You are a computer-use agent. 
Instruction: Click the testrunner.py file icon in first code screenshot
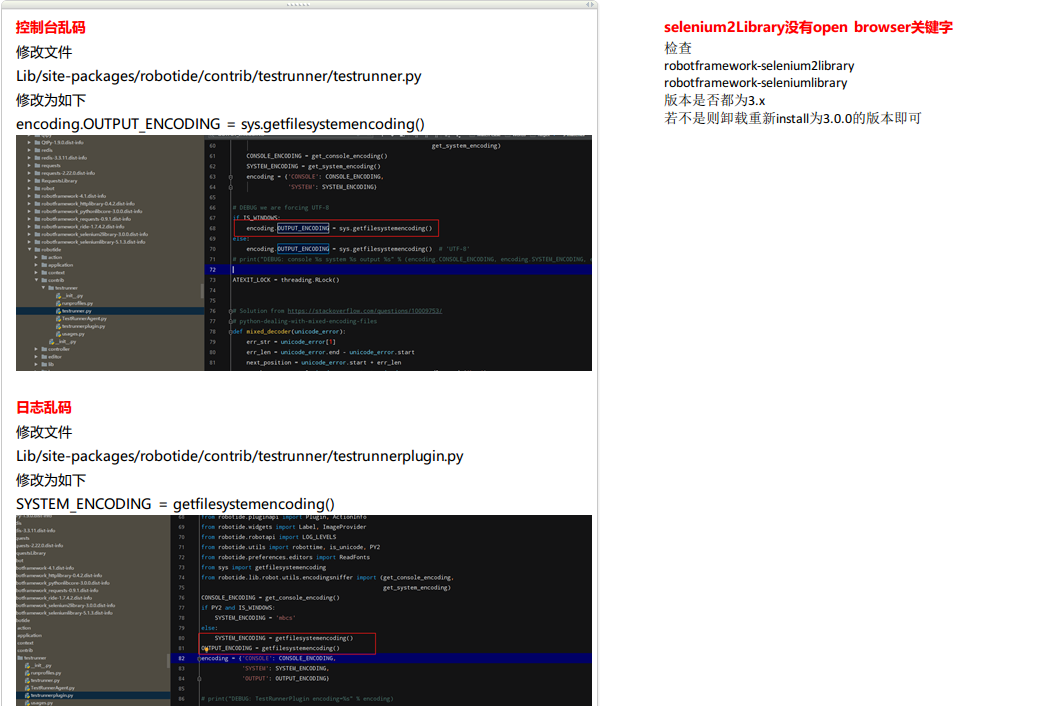(59, 311)
